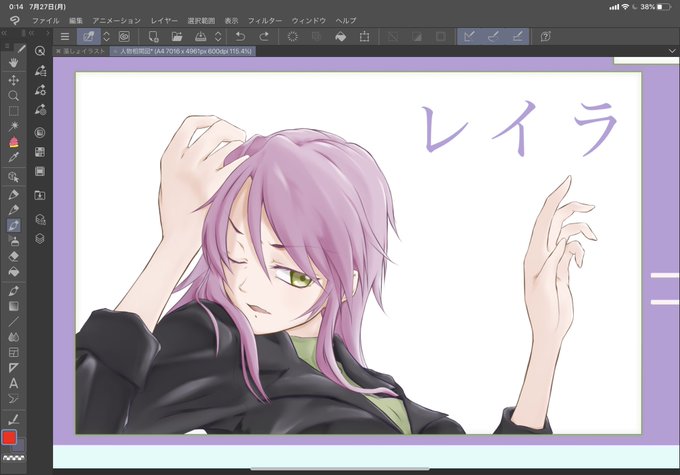
Task: Switch to the 人物相関図 canvas tab
Action: click(183, 51)
